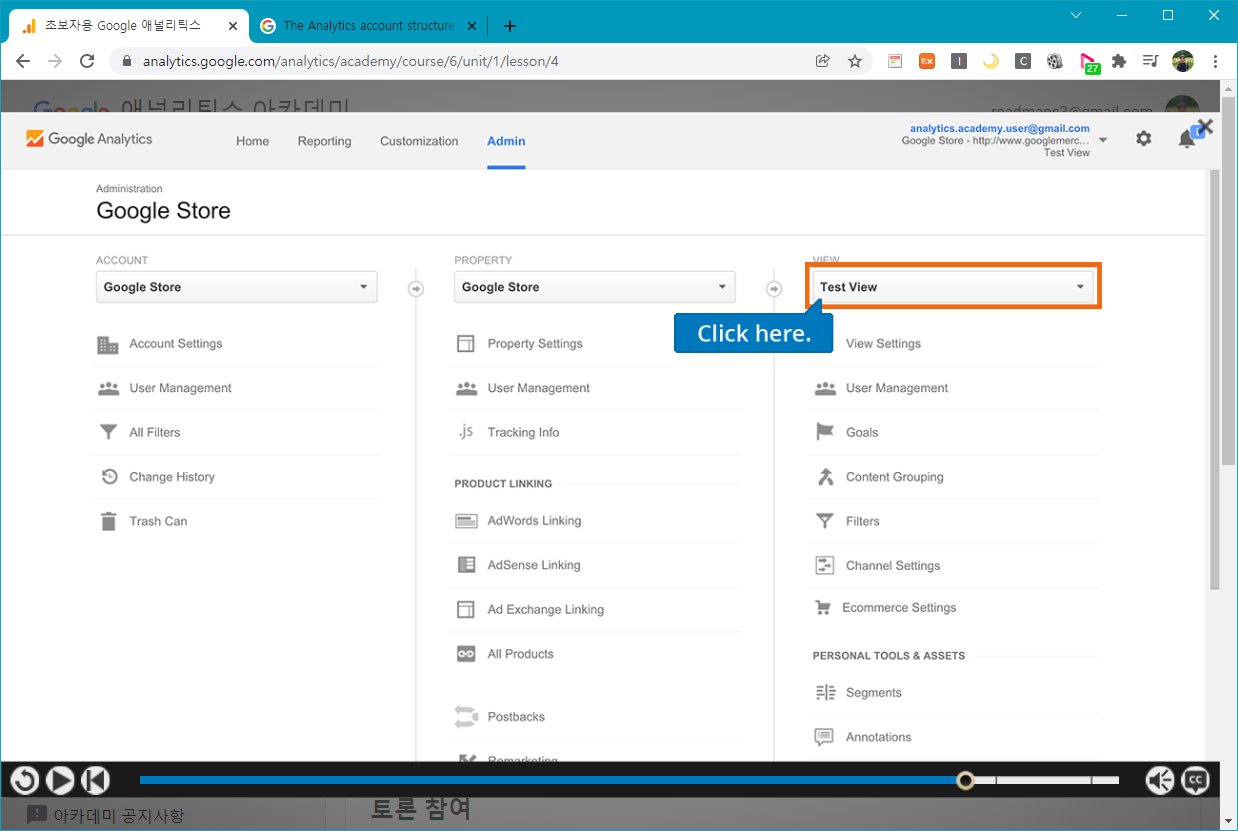Click the Account Settings building icon
The image size is (1238, 831).
point(108,345)
